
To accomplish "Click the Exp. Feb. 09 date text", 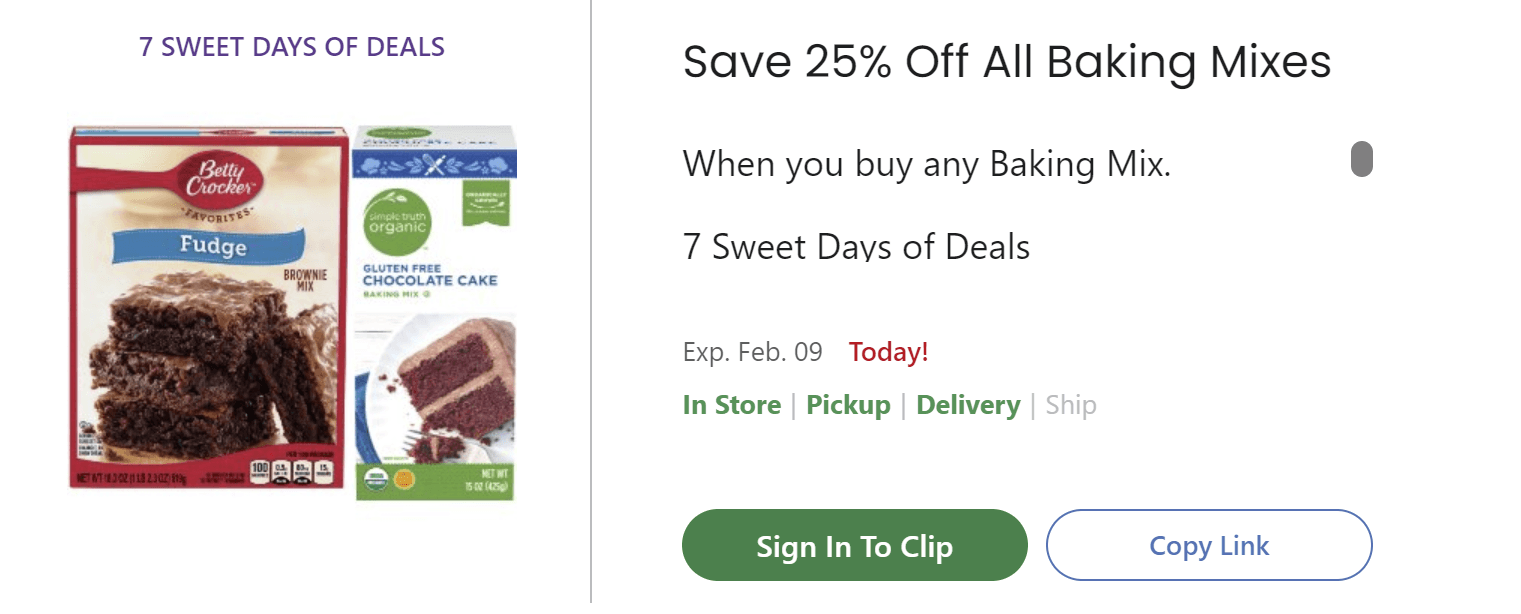I will click(x=752, y=352).
